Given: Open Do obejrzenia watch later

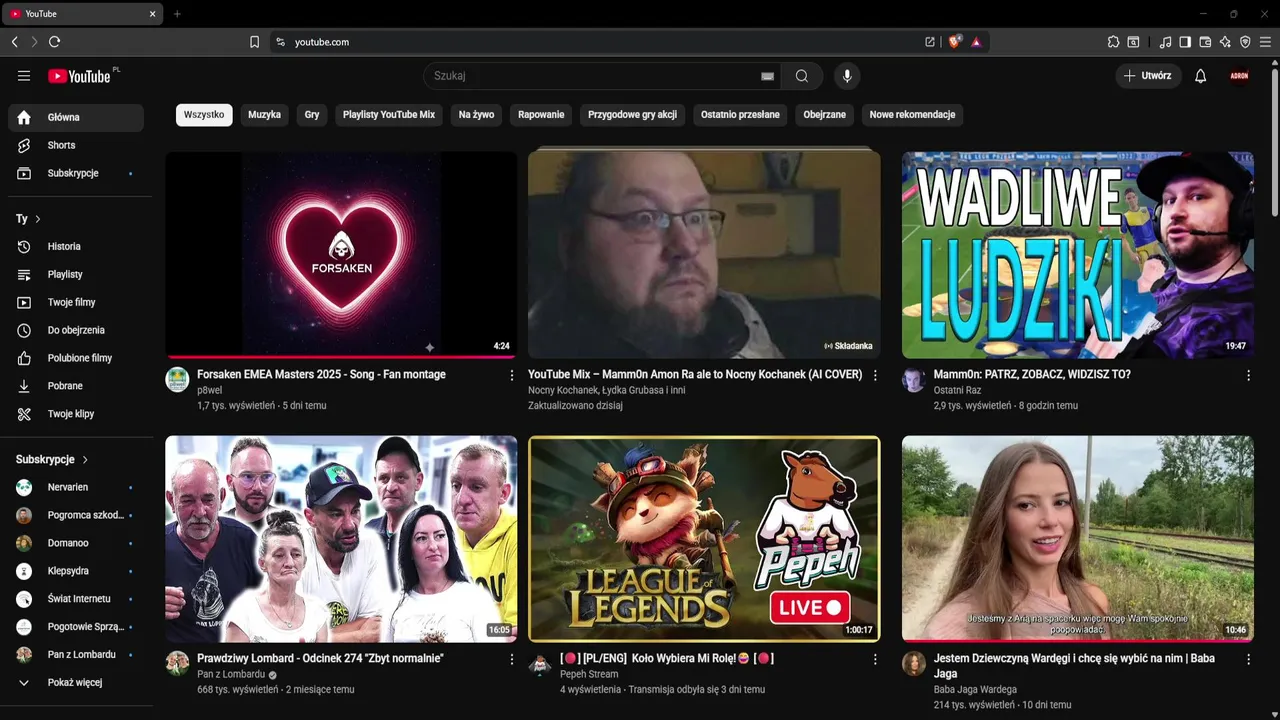Looking at the screenshot, I should click(x=76, y=330).
